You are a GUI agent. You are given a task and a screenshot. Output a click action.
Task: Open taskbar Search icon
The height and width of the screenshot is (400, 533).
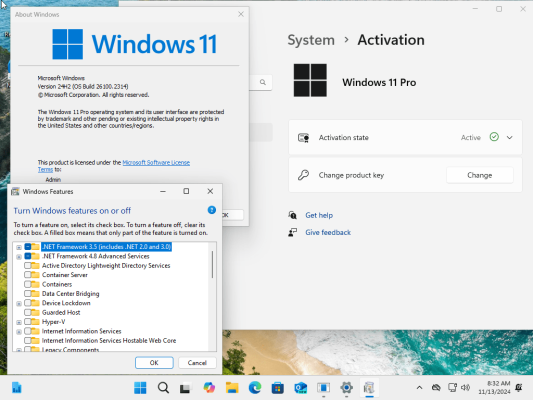pyautogui.click(x=163, y=388)
